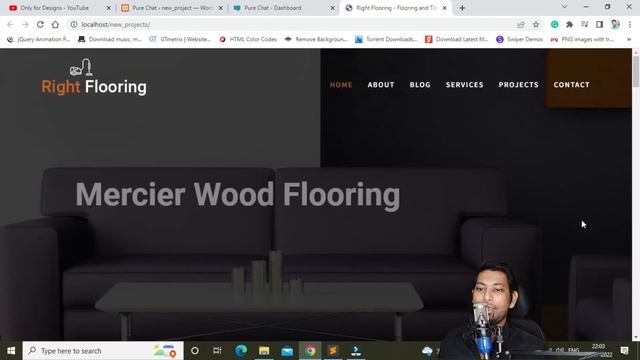The height and width of the screenshot is (360, 640).
Task: Toggle the browser side panel icon
Action: [x=600, y=24]
